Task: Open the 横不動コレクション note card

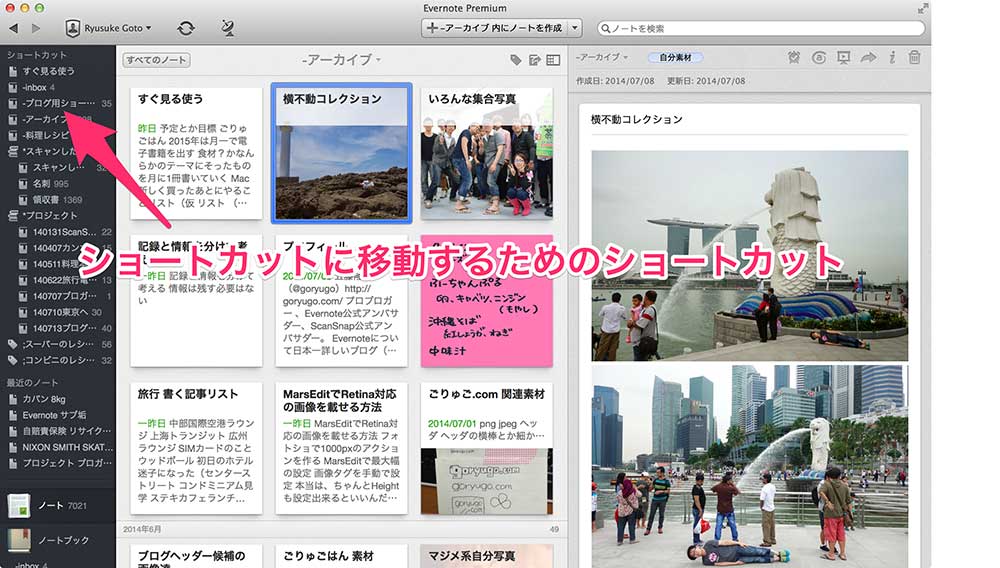Action: tap(342, 153)
